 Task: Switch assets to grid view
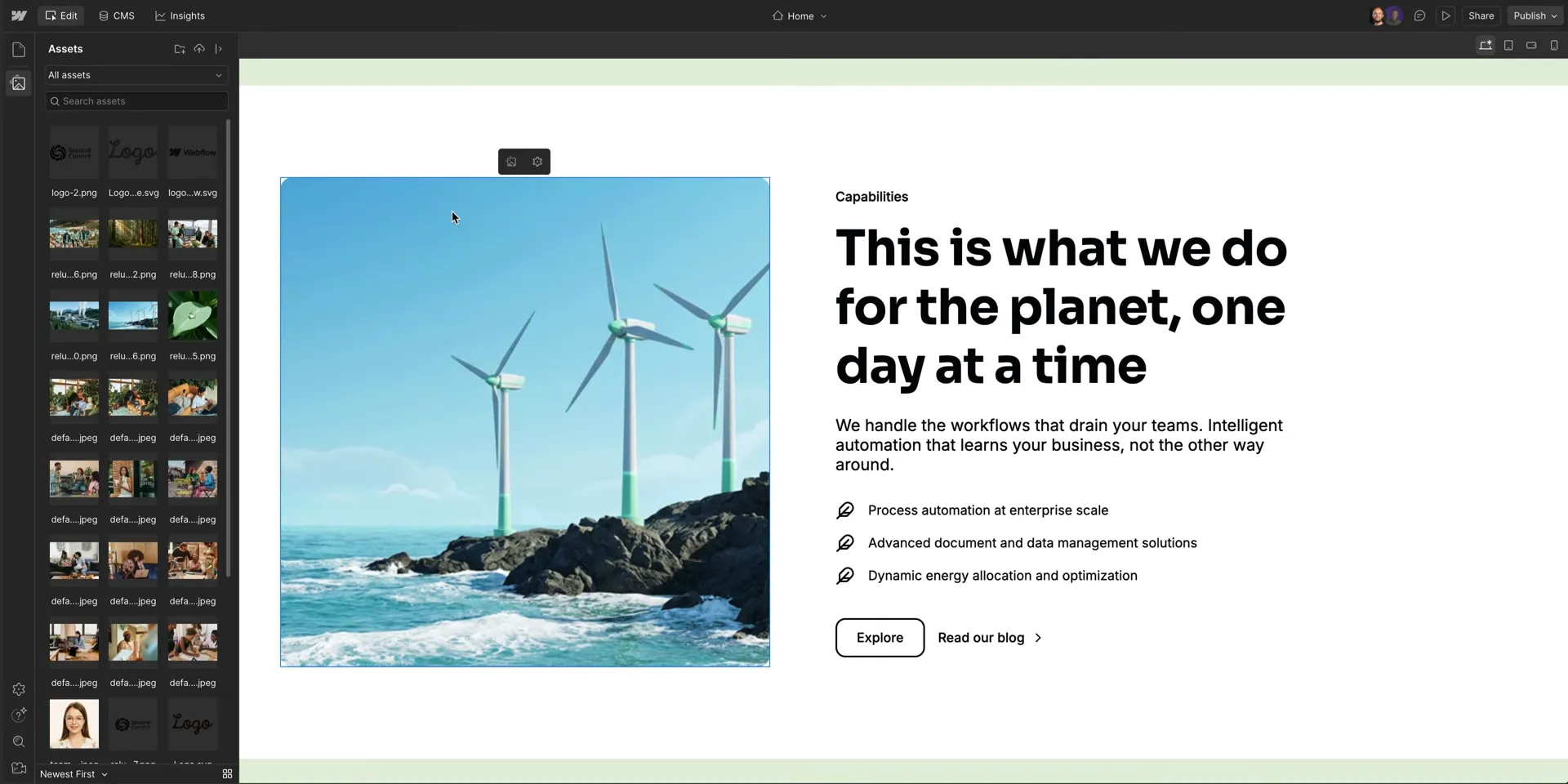point(227,774)
